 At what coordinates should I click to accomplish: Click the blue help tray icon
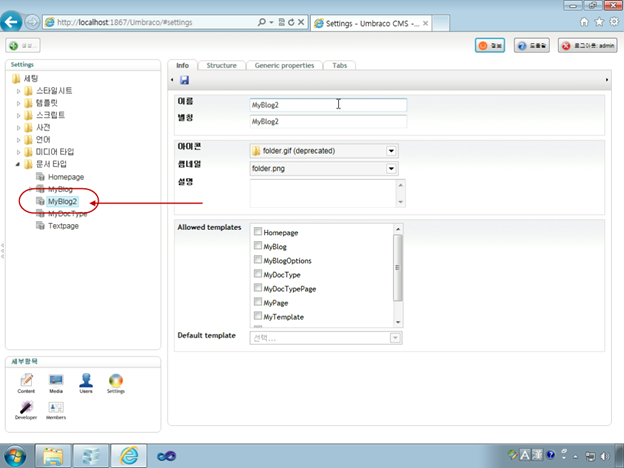(x=550, y=454)
